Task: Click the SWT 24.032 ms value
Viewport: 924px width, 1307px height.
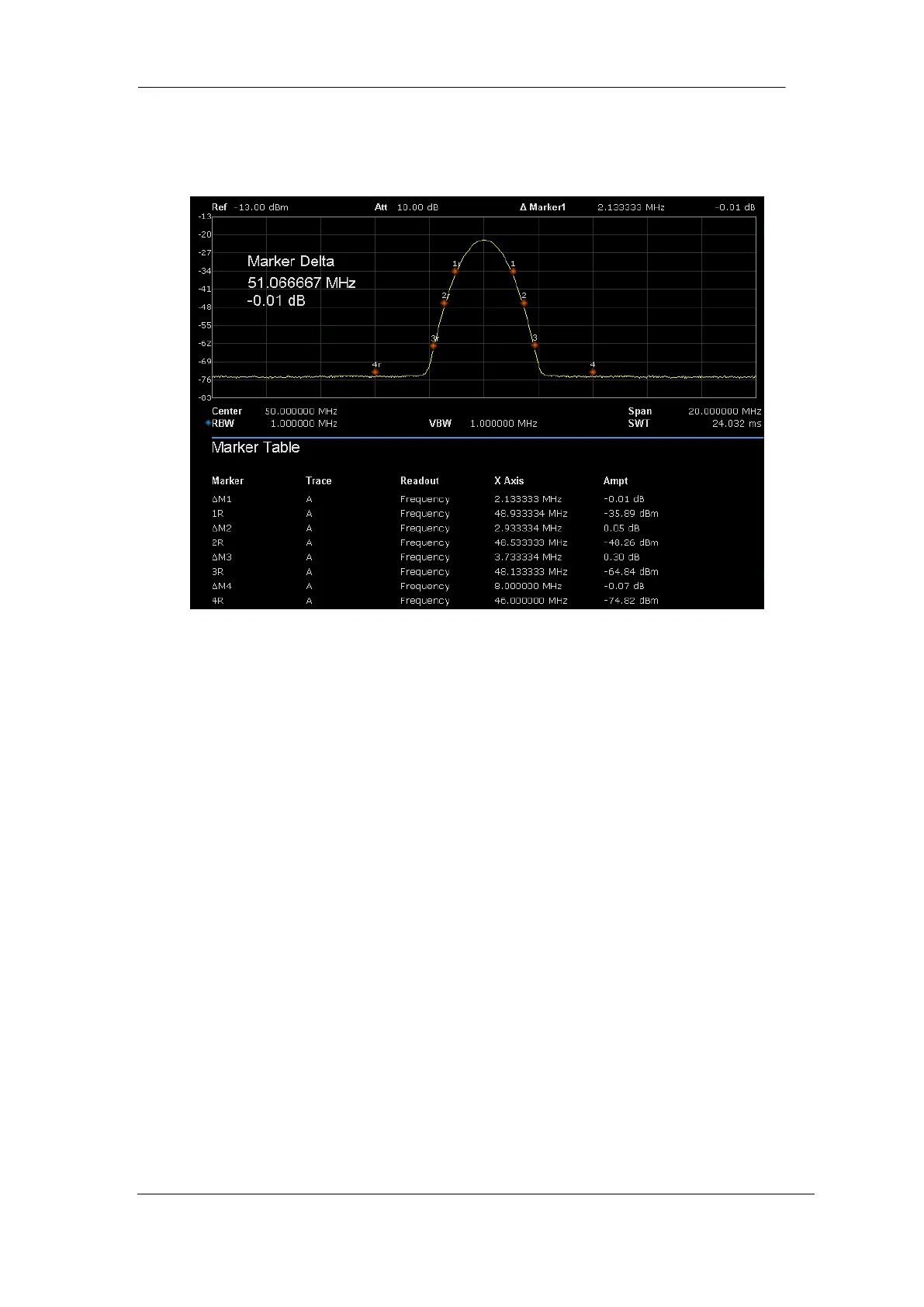Action: (x=736, y=424)
